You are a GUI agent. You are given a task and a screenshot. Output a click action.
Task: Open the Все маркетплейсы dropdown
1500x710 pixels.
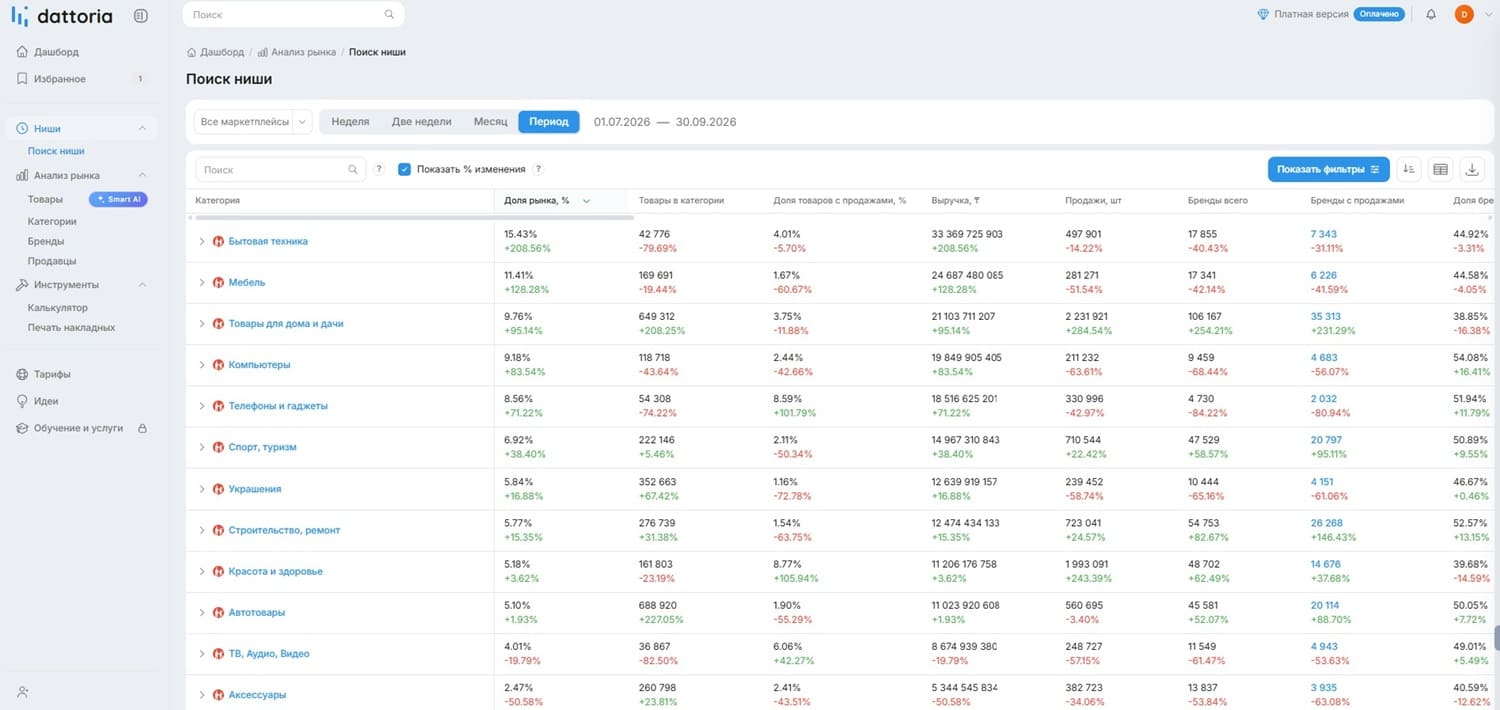click(x=254, y=122)
